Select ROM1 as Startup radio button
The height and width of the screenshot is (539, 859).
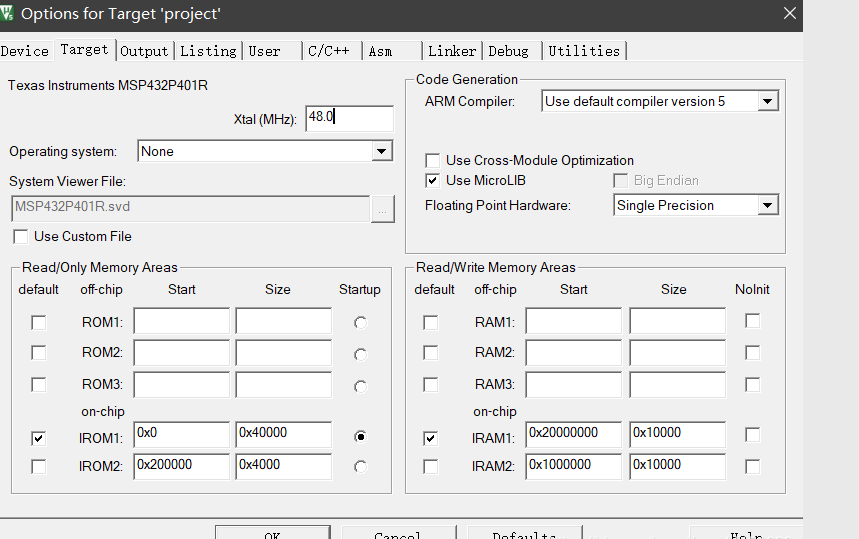point(360,323)
